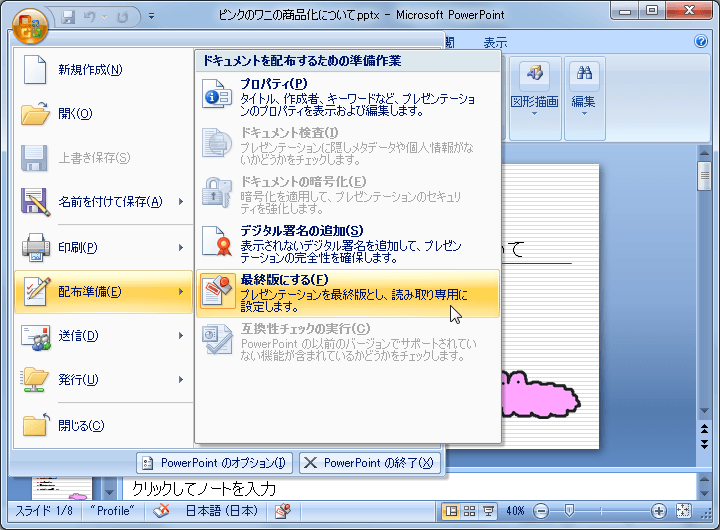
Task: Click the 'スライド 1/8' status bar text
Action: 45,511
